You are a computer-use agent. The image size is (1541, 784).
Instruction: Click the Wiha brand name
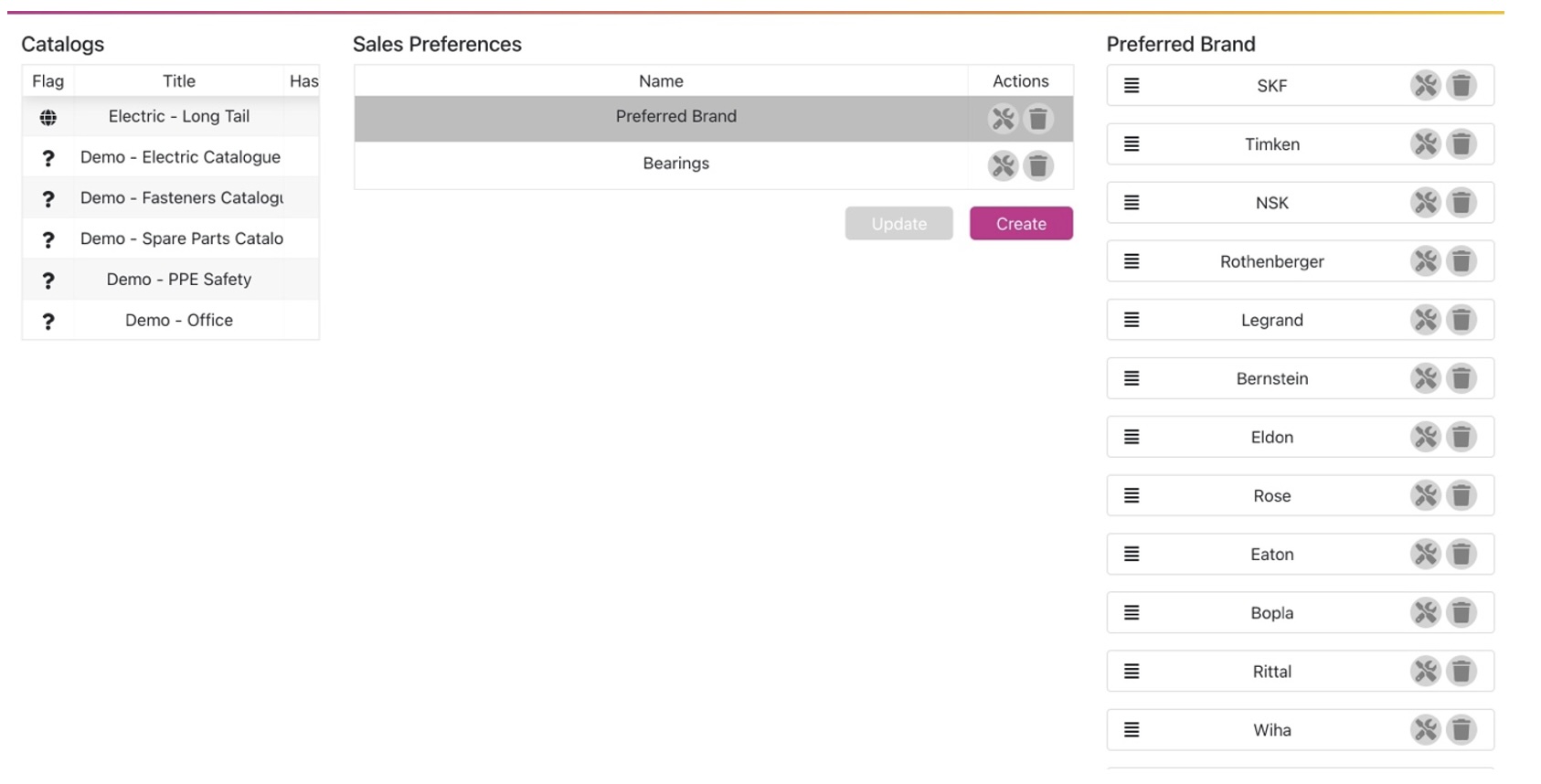click(1272, 730)
